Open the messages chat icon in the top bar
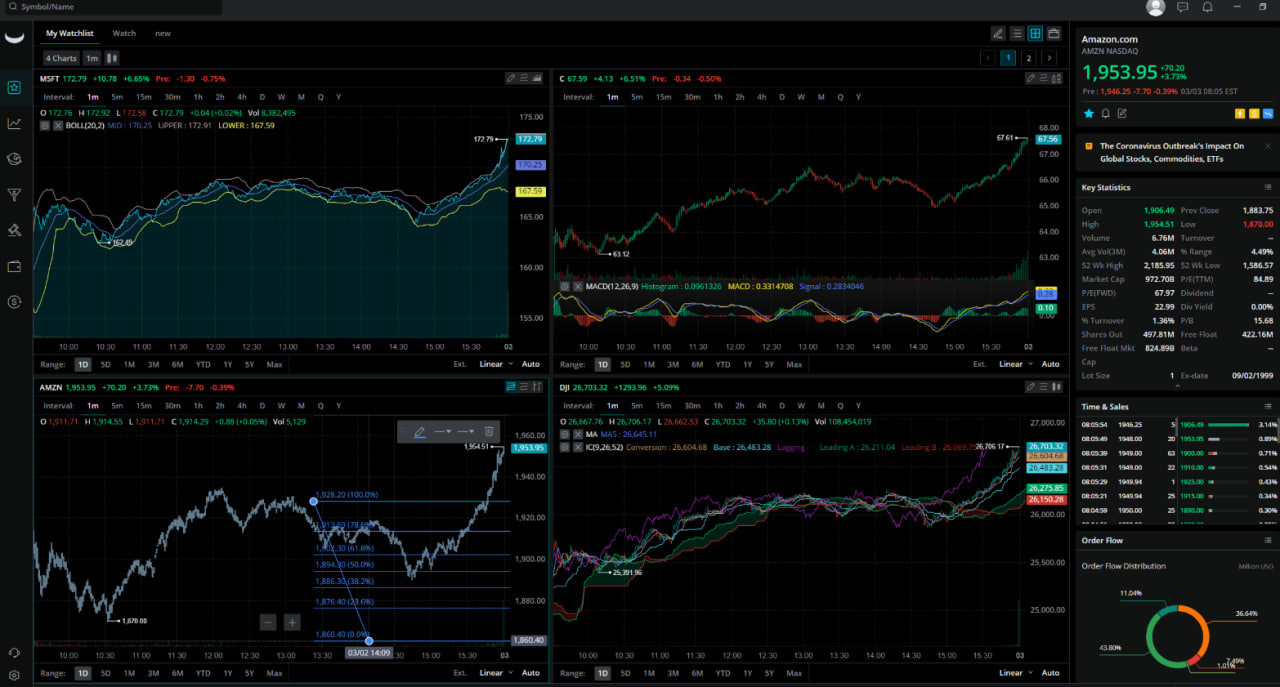Image resolution: width=1280 pixels, height=687 pixels. (x=1182, y=8)
